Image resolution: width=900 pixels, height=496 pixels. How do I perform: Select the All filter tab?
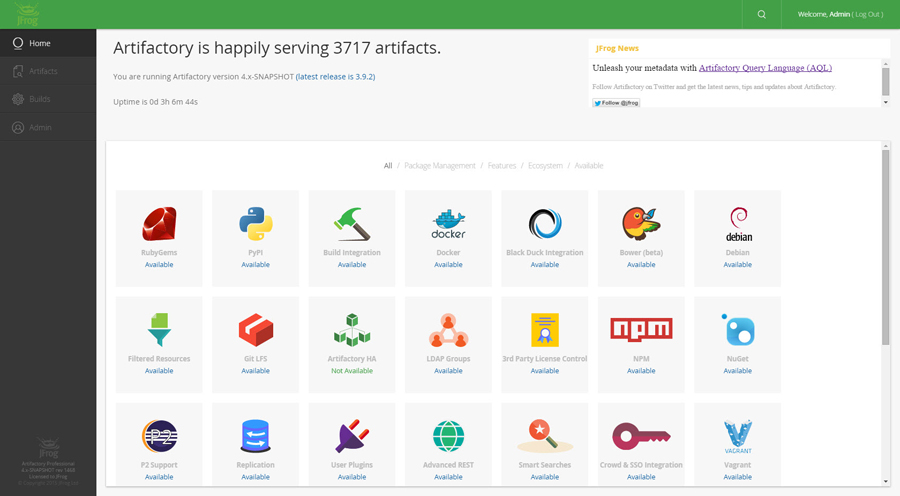(388, 166)
